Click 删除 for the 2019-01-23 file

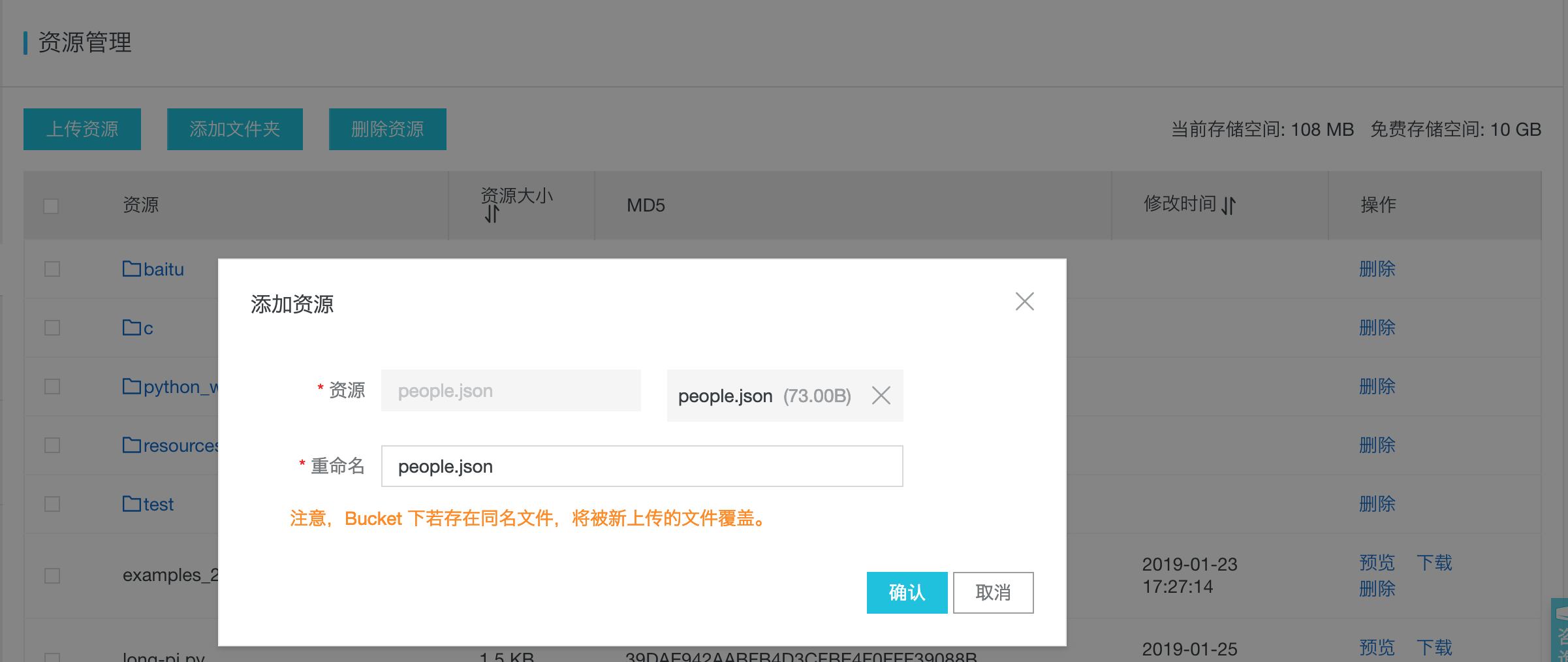pyautogui.click(x=1377, y=589)
